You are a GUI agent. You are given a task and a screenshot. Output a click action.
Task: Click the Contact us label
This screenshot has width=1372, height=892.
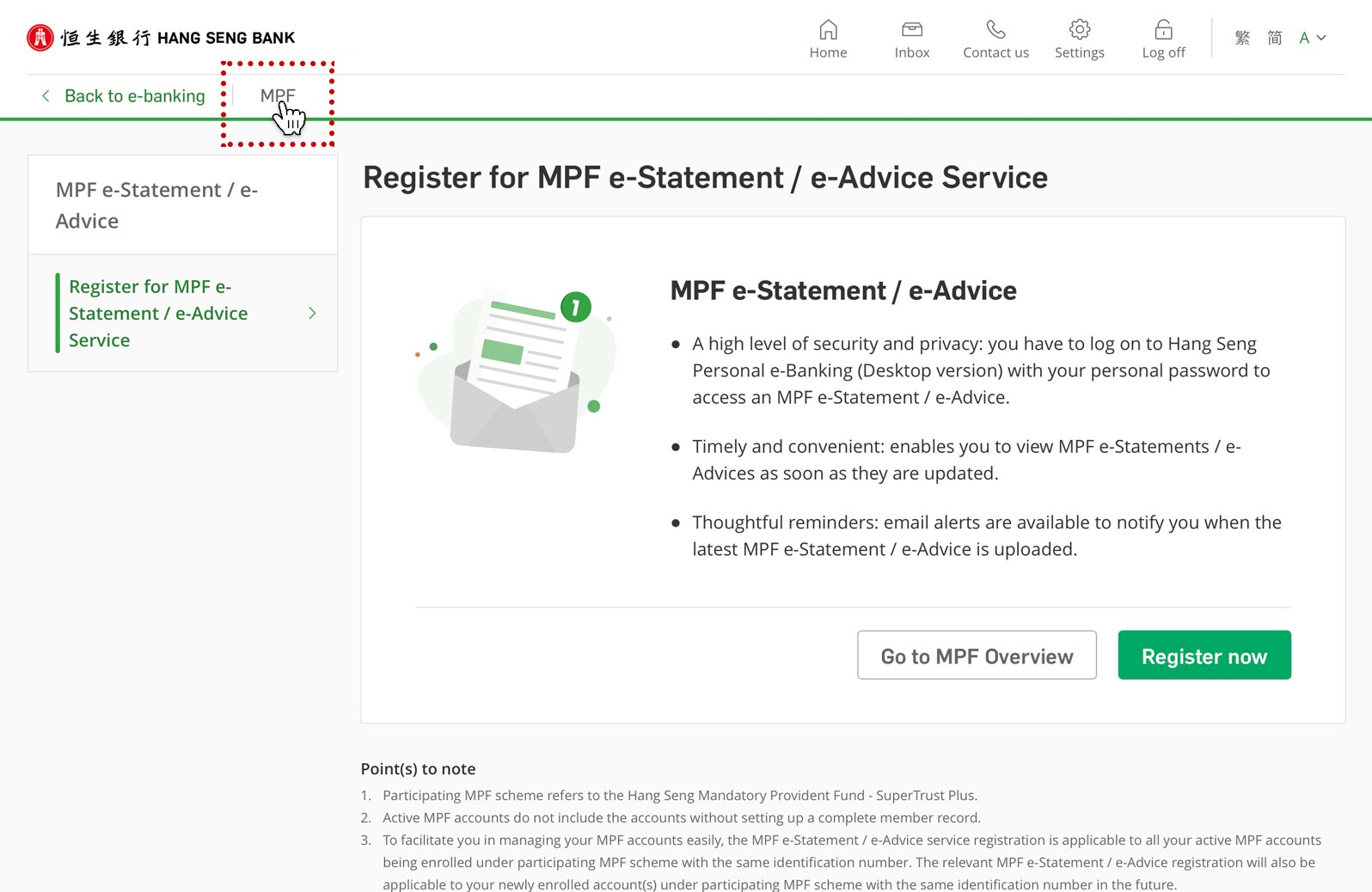[x=995, y=53]
